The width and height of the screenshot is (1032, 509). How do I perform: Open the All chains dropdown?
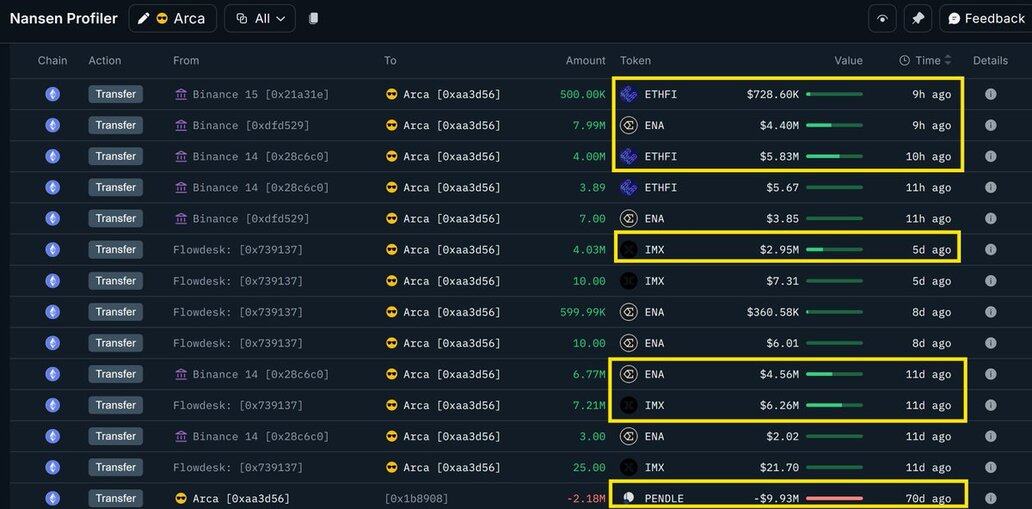point(260,19)
